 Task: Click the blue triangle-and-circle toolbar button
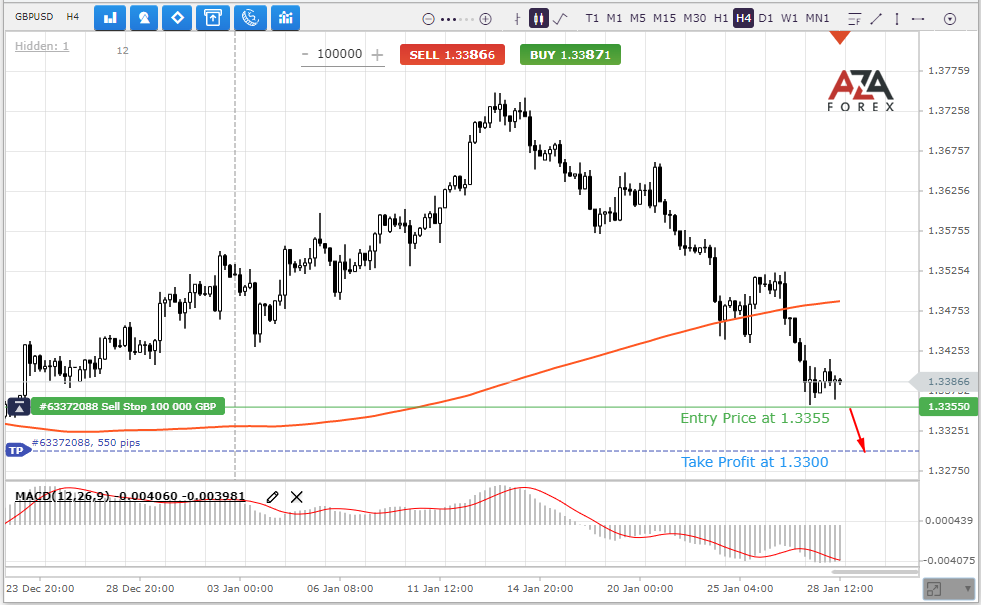pos(144,18)
